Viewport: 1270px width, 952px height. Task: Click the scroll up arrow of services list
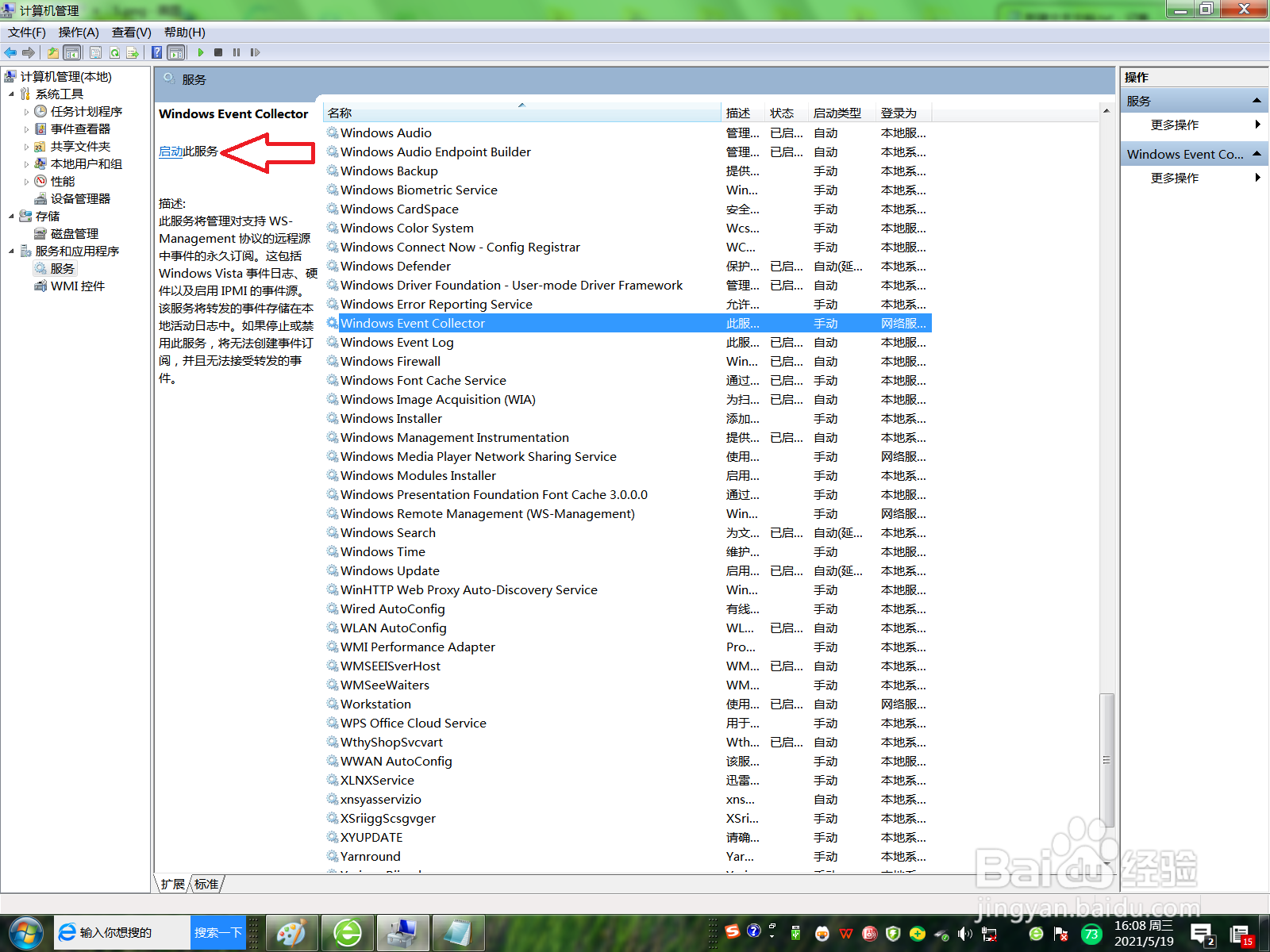pos(1106,111)
